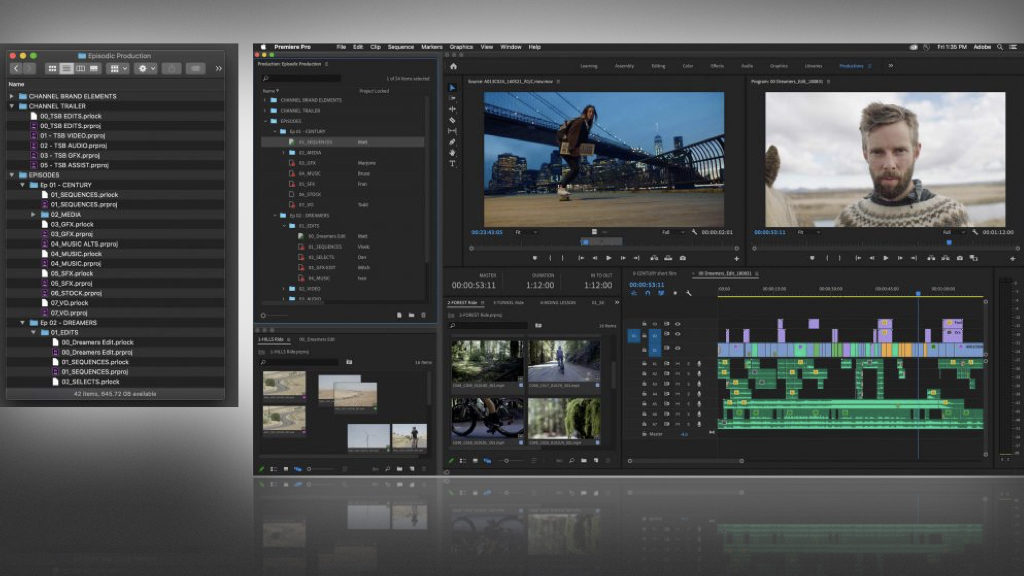Image resolution: width=1024 pixels, height=576 pixels.
Task: Toggle V1 track output eye icon
Action: pyautogui.click(x=677, y=350)
